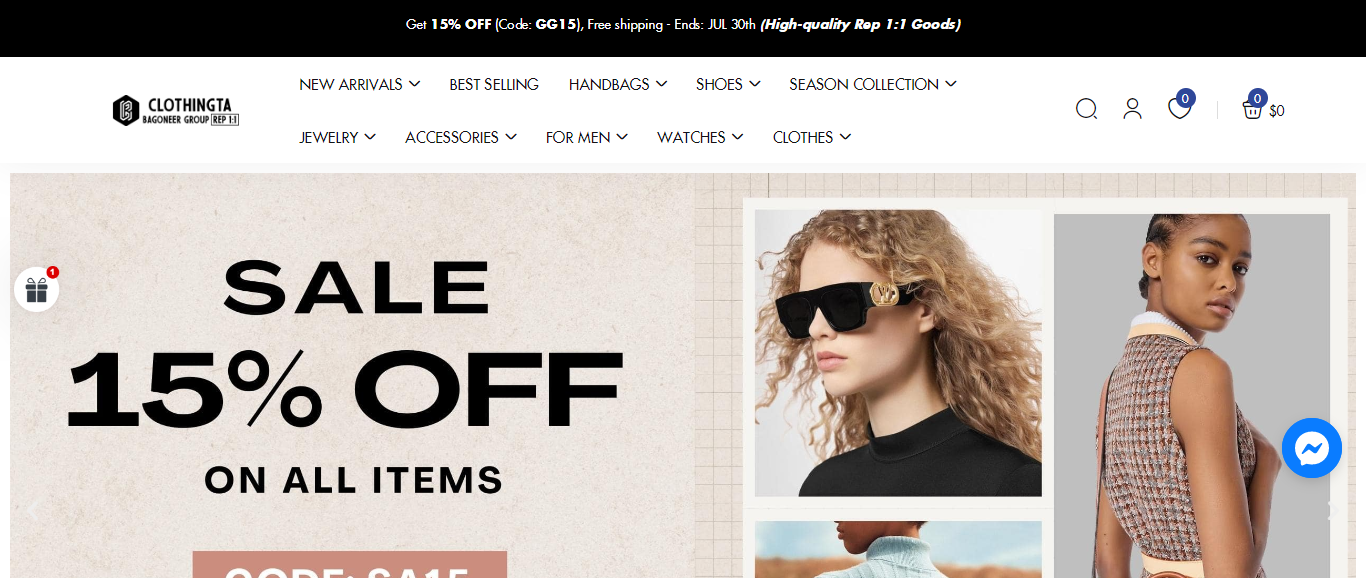
Task: Open the shopping cart basket icon
Action: (1252, 109)
